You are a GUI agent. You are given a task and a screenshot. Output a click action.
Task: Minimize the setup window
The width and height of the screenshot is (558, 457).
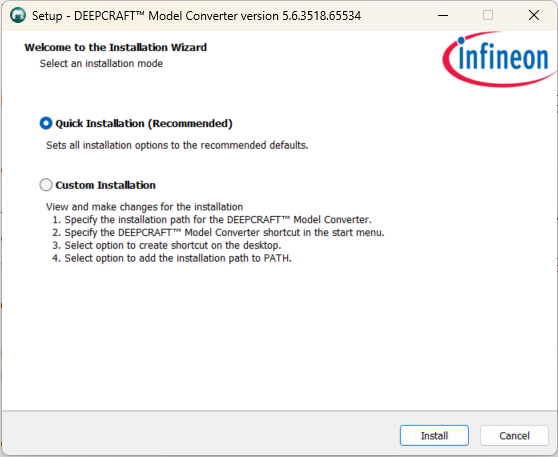coord(443,15)
